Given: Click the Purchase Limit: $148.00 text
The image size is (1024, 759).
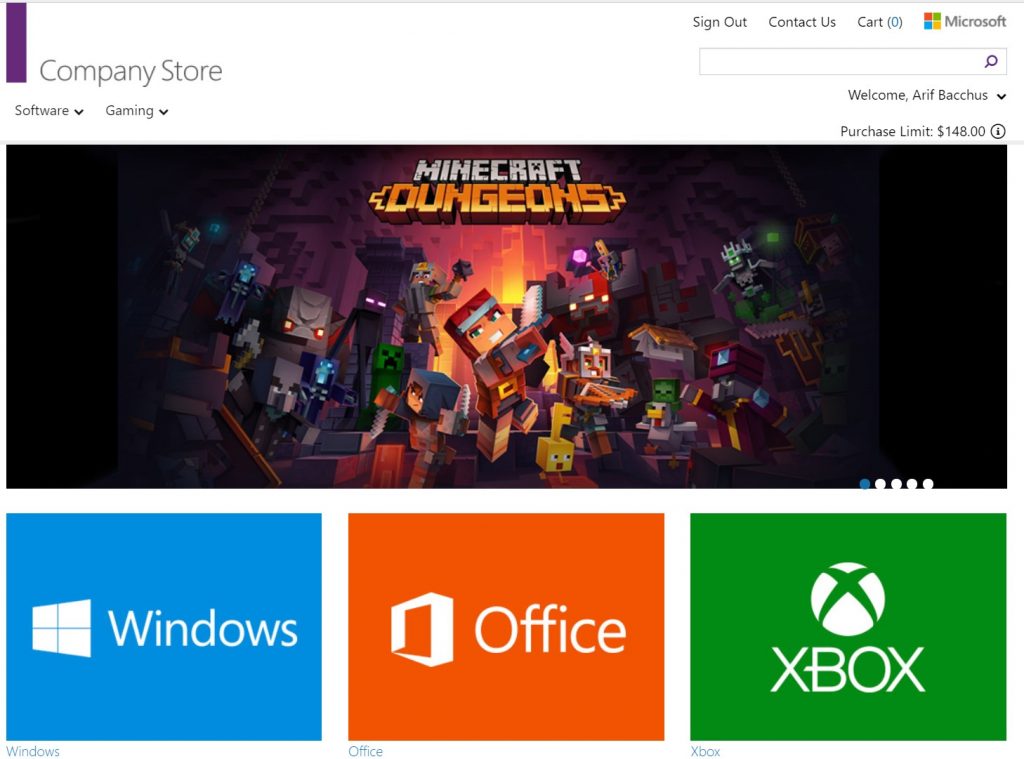Looking at the screenshot, I should point(912,131).
